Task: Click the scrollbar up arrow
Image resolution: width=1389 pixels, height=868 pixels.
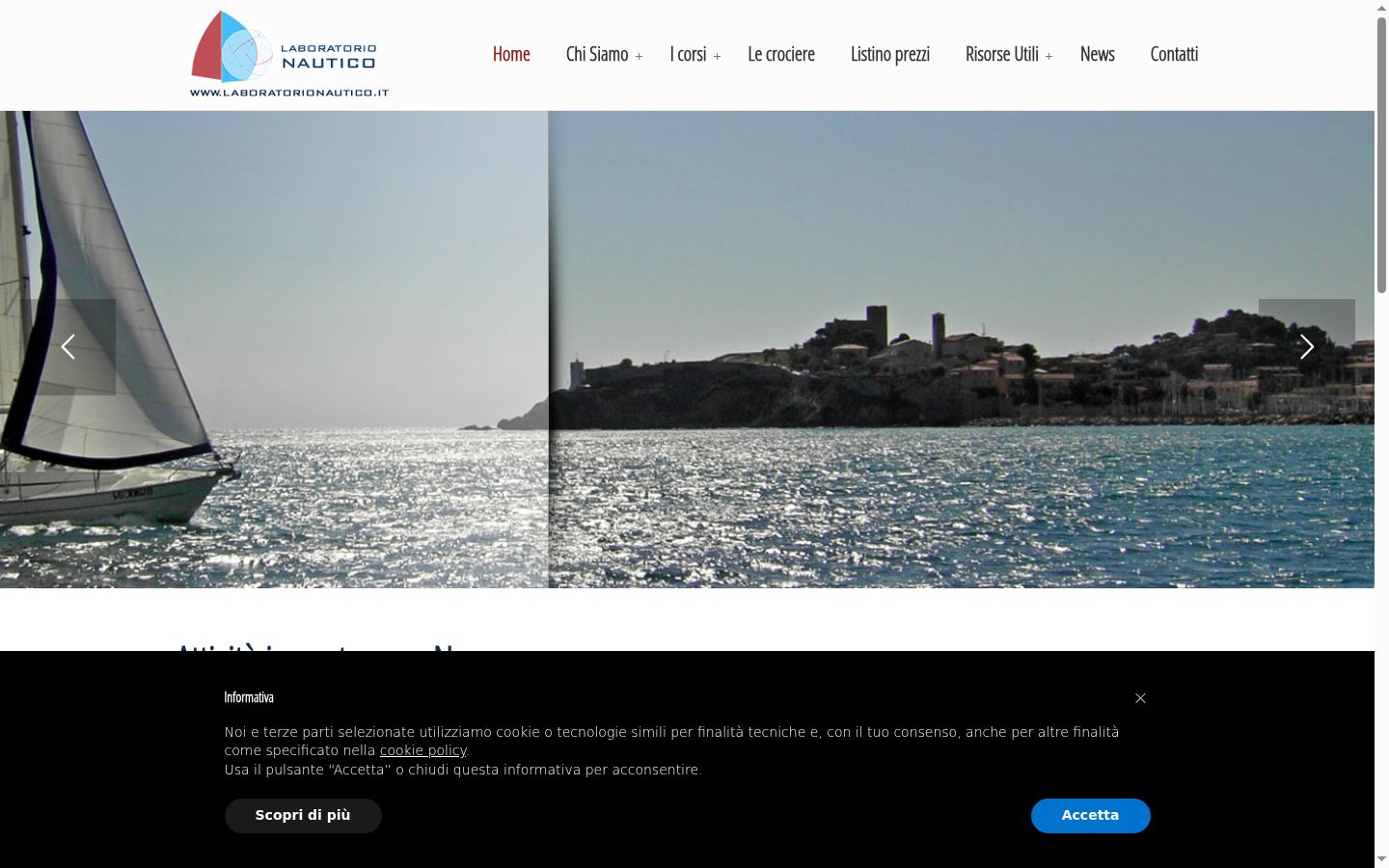Action: tap(1381, 8)
